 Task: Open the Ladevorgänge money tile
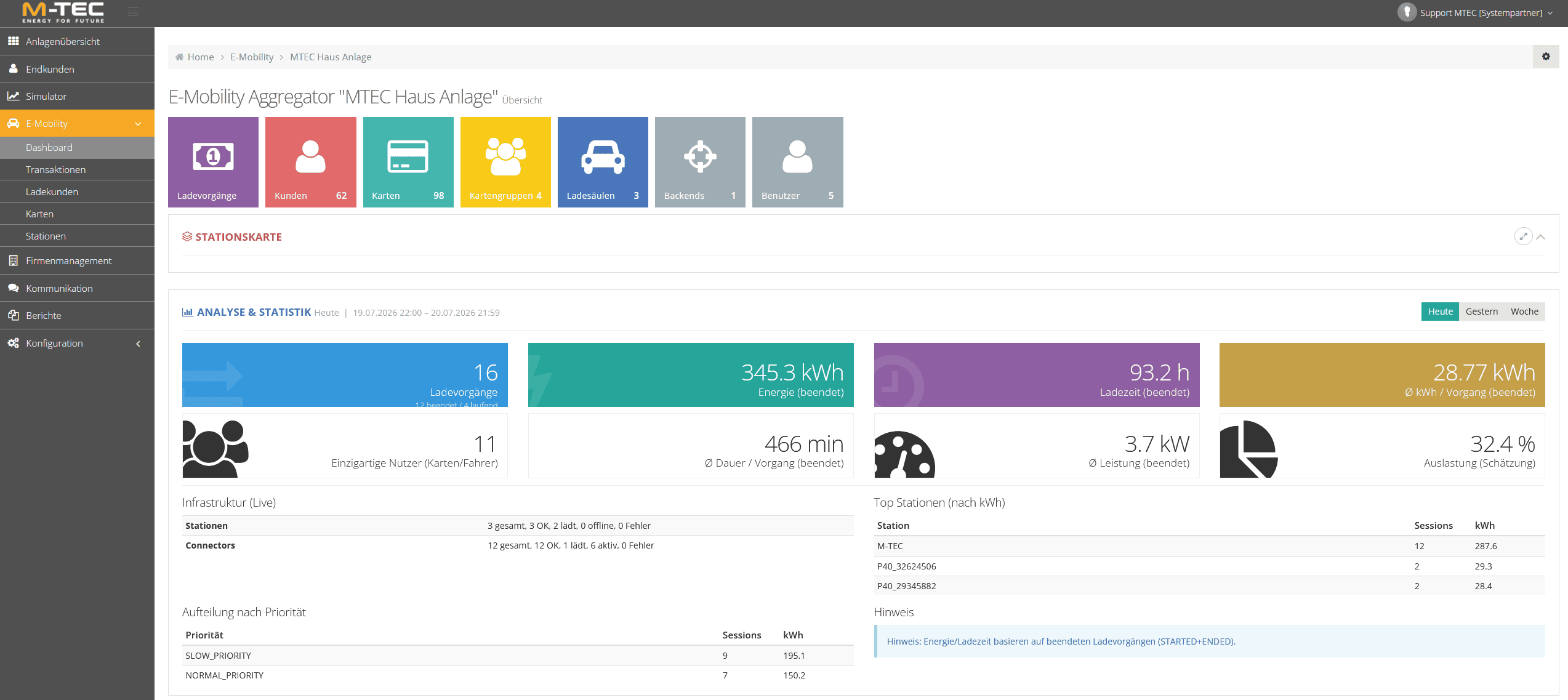[x=213, y=162]
